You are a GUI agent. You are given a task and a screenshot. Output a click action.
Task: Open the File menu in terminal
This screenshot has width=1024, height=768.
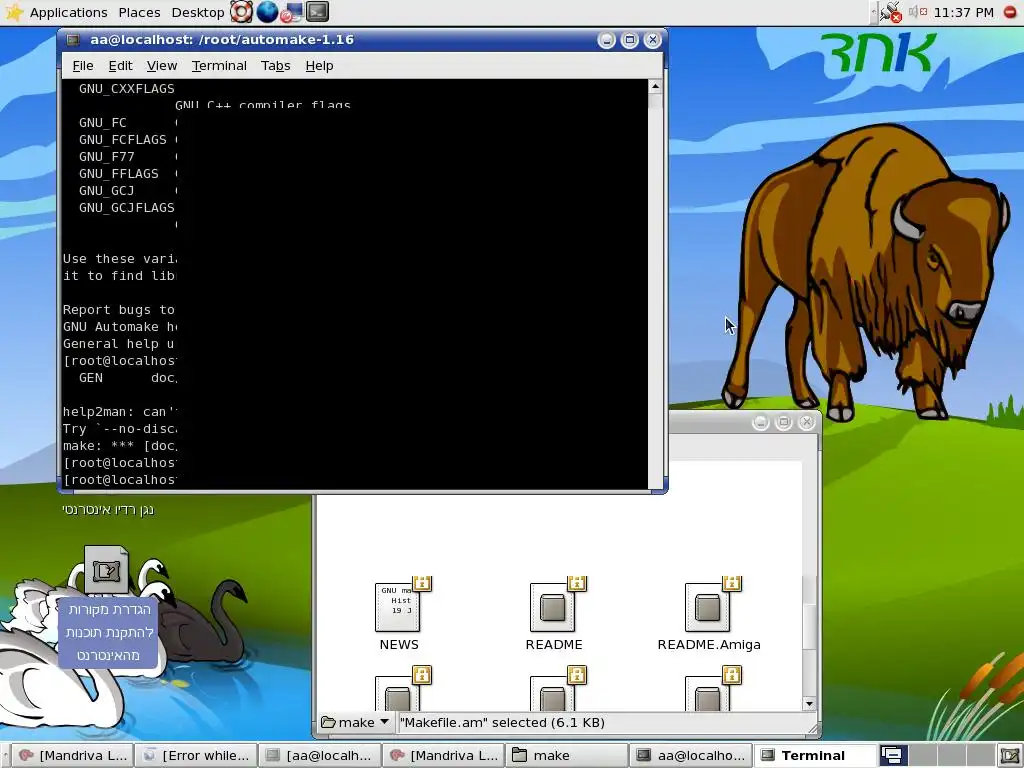[83, 65]
